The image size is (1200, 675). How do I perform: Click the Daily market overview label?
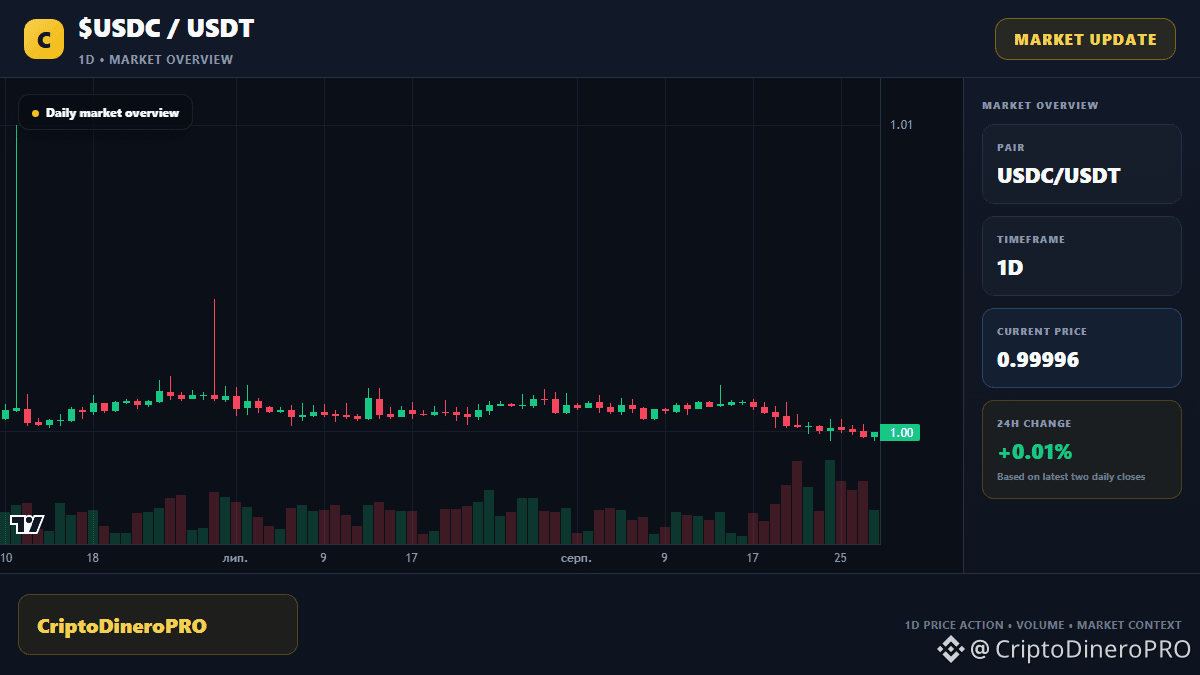[105, 113]
